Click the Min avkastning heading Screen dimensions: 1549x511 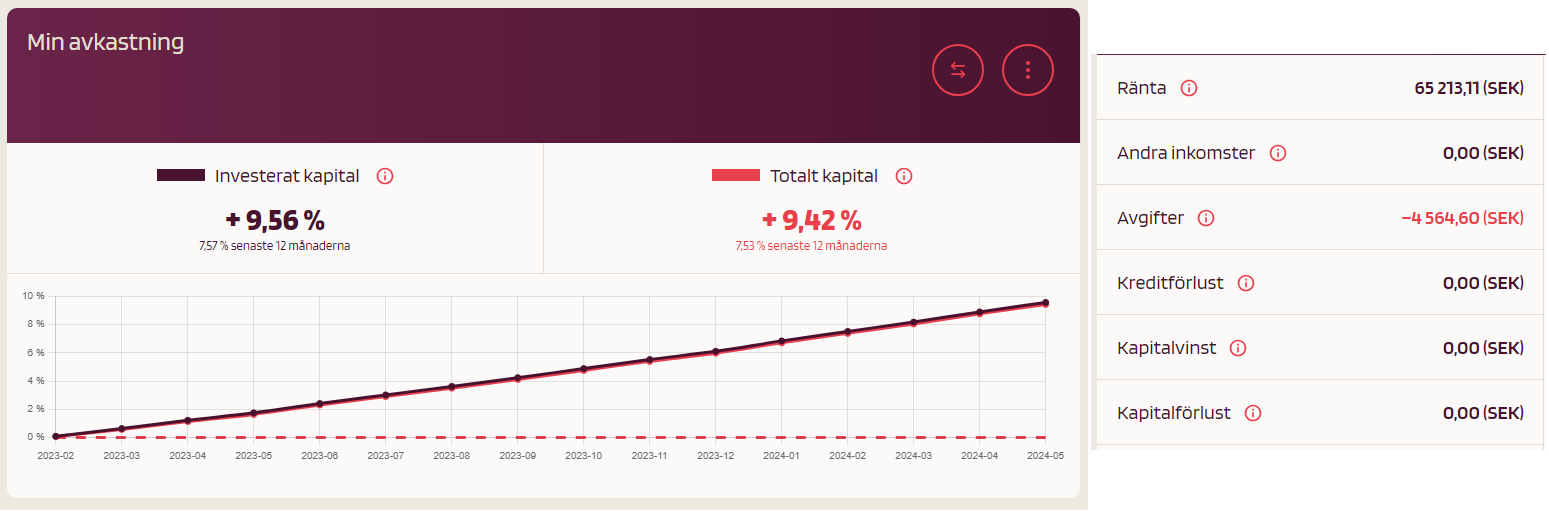[105, 42]
